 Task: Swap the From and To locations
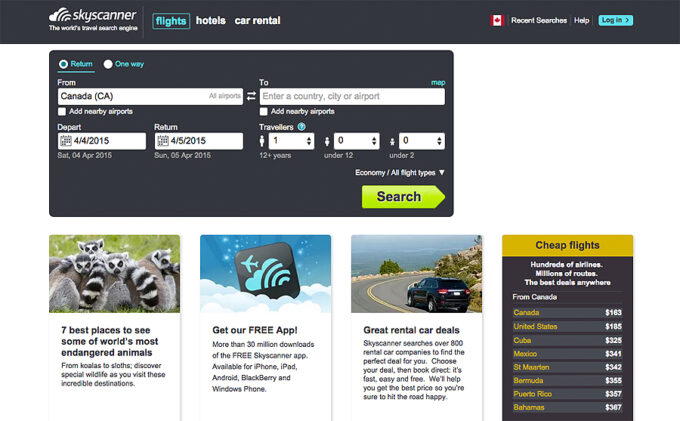point(251,96)
